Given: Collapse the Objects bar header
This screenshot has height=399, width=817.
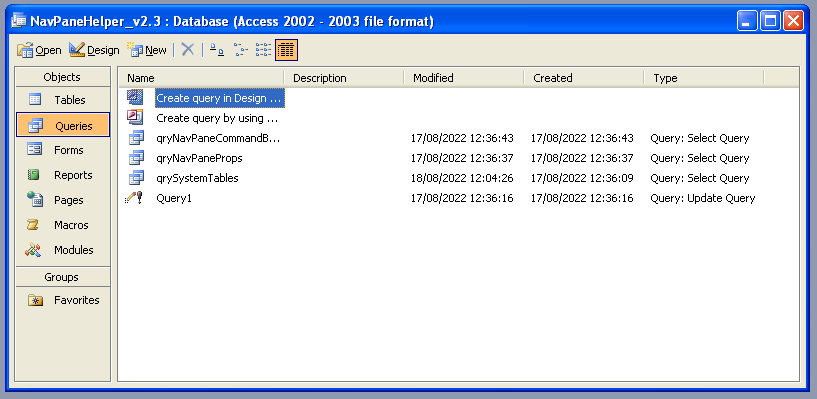Looking at the screenshot, I should [63, 77].
